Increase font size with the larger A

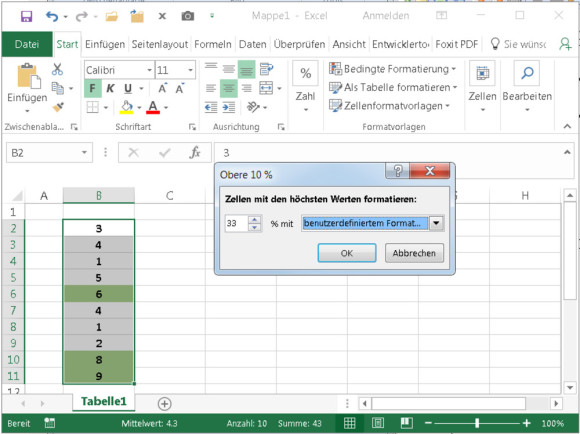click(162, 88)
